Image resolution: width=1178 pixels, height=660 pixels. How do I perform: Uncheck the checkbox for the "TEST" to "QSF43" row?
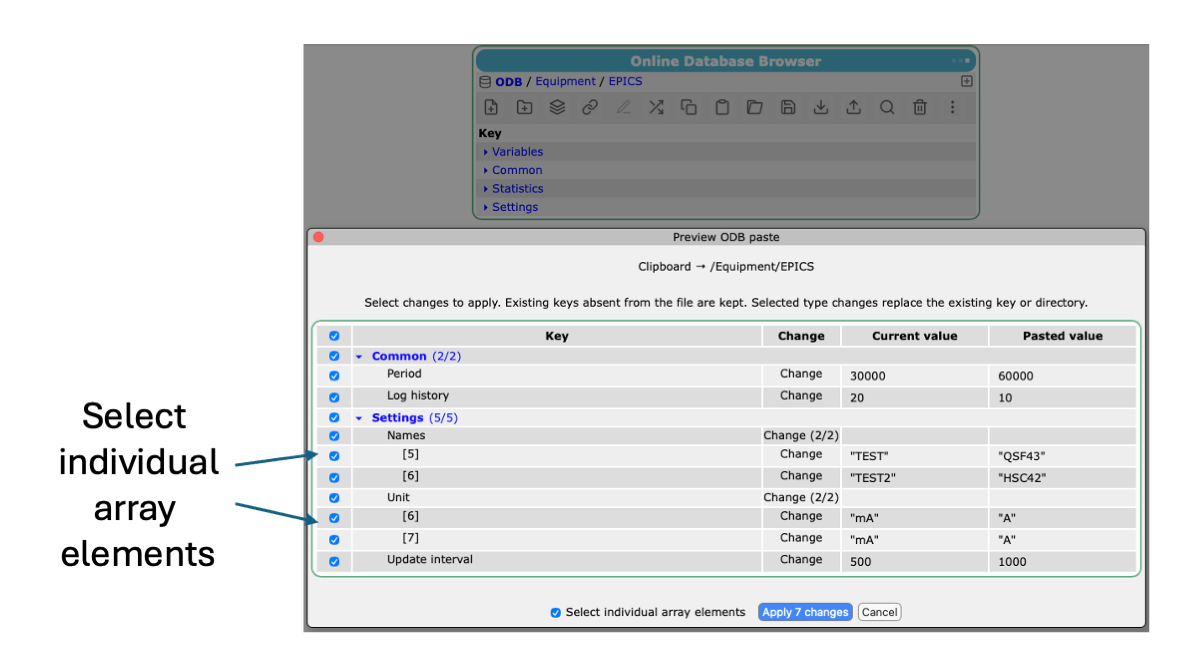click(334, 456)
